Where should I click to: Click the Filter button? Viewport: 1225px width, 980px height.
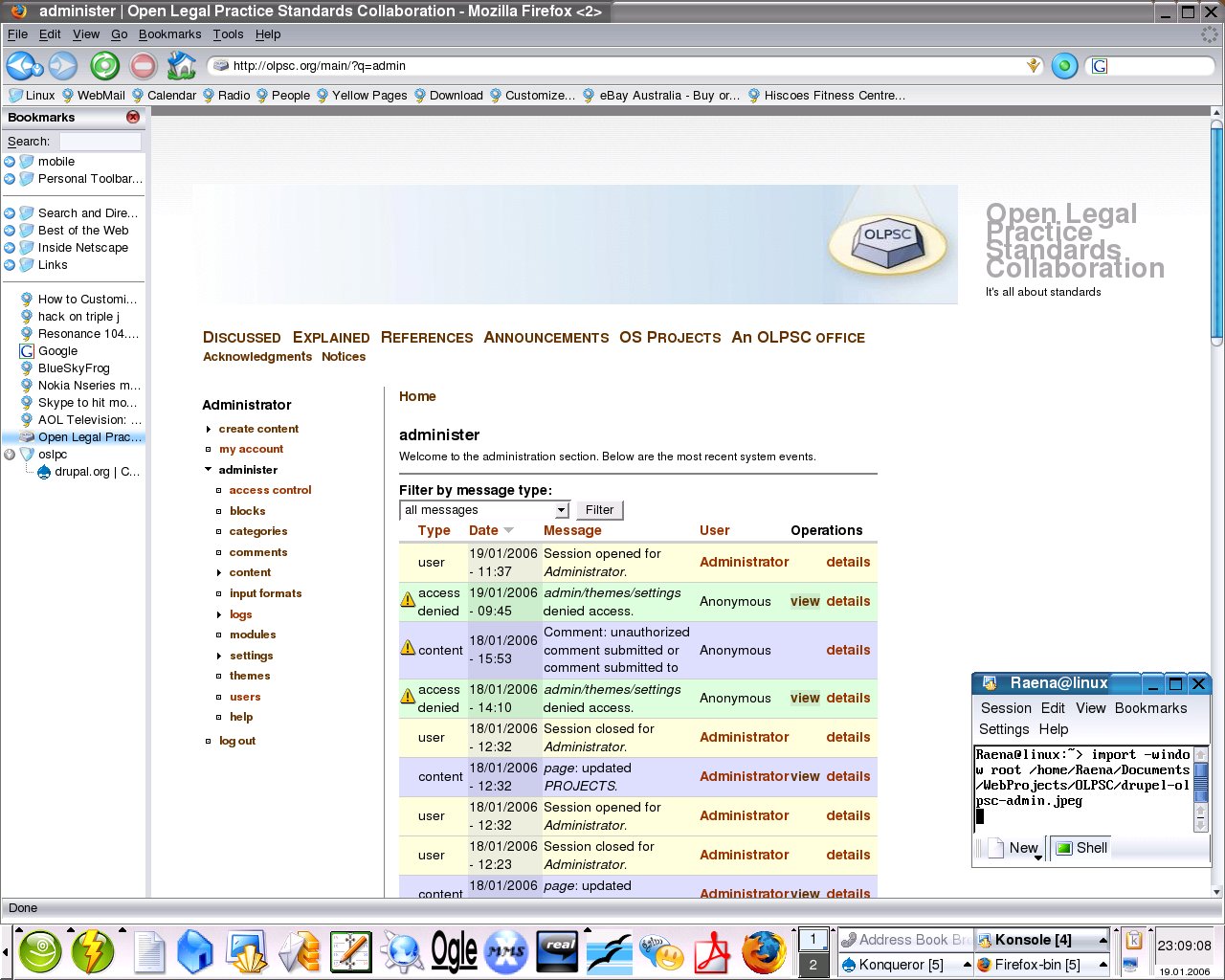click(x=599, y=510)
